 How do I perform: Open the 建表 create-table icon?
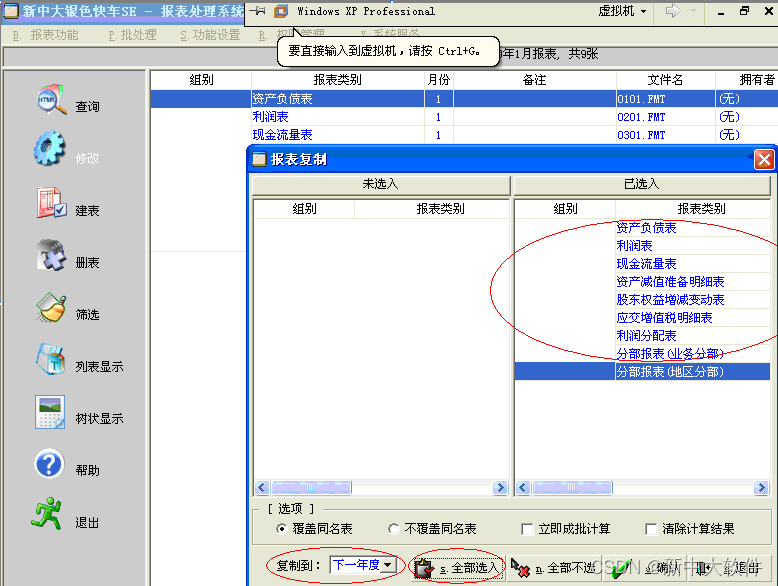coord(51,203)
